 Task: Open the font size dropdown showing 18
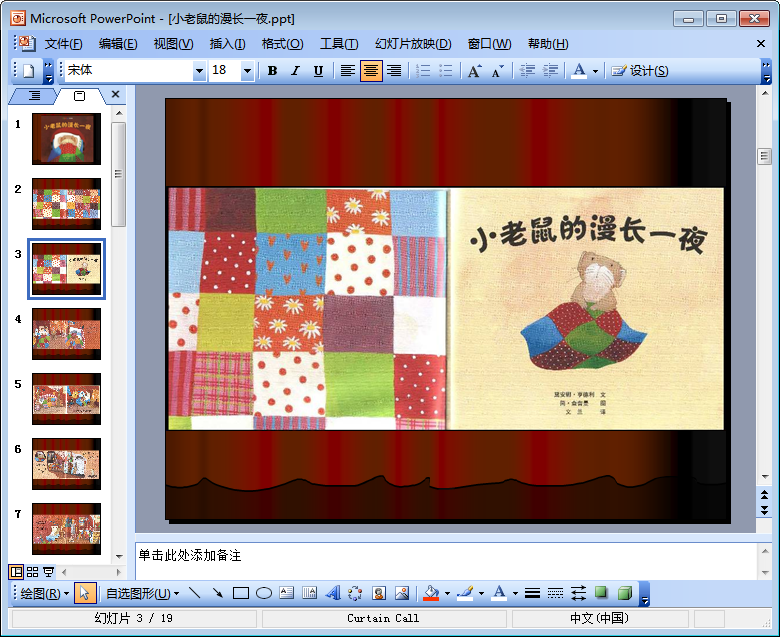[x=247, y=71]
